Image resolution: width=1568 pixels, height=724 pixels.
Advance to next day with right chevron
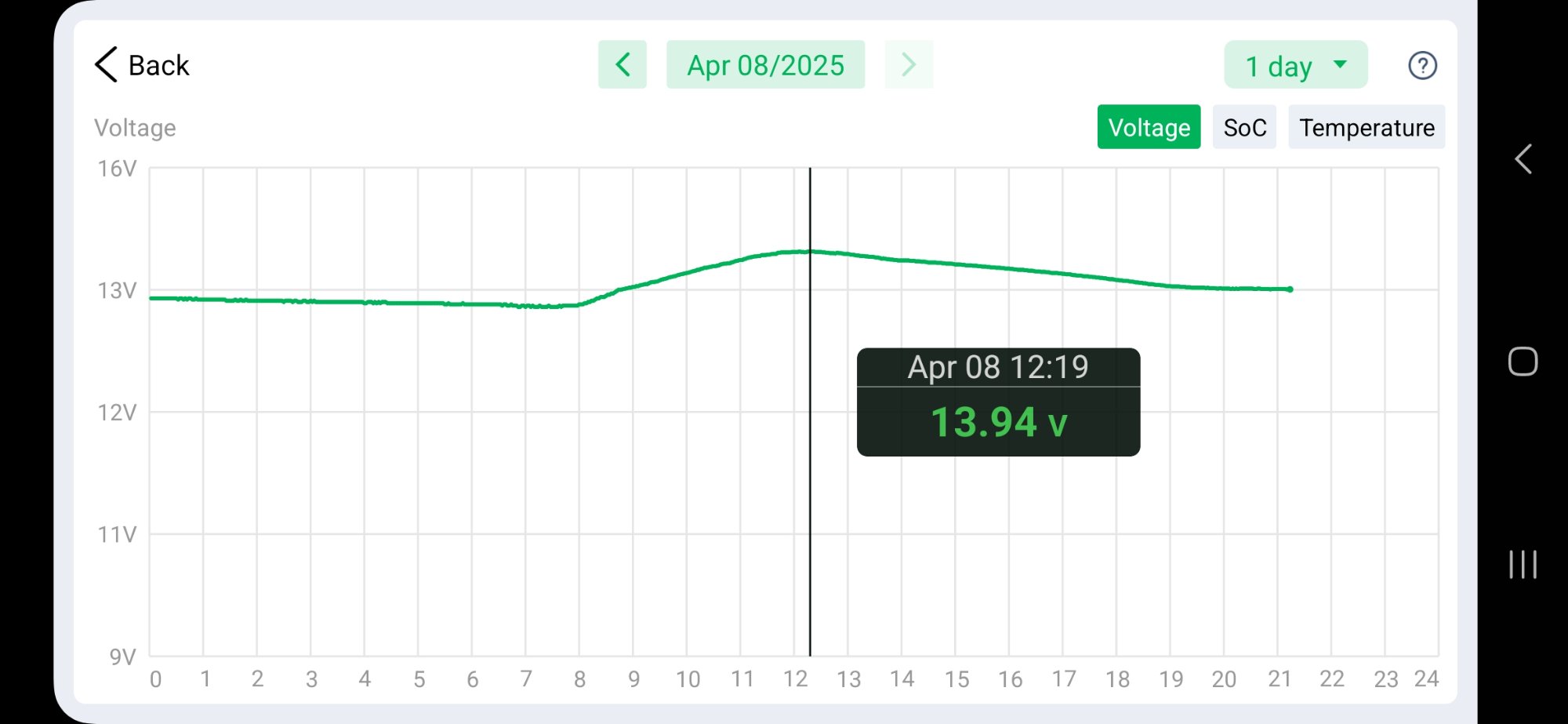[909, 64]
